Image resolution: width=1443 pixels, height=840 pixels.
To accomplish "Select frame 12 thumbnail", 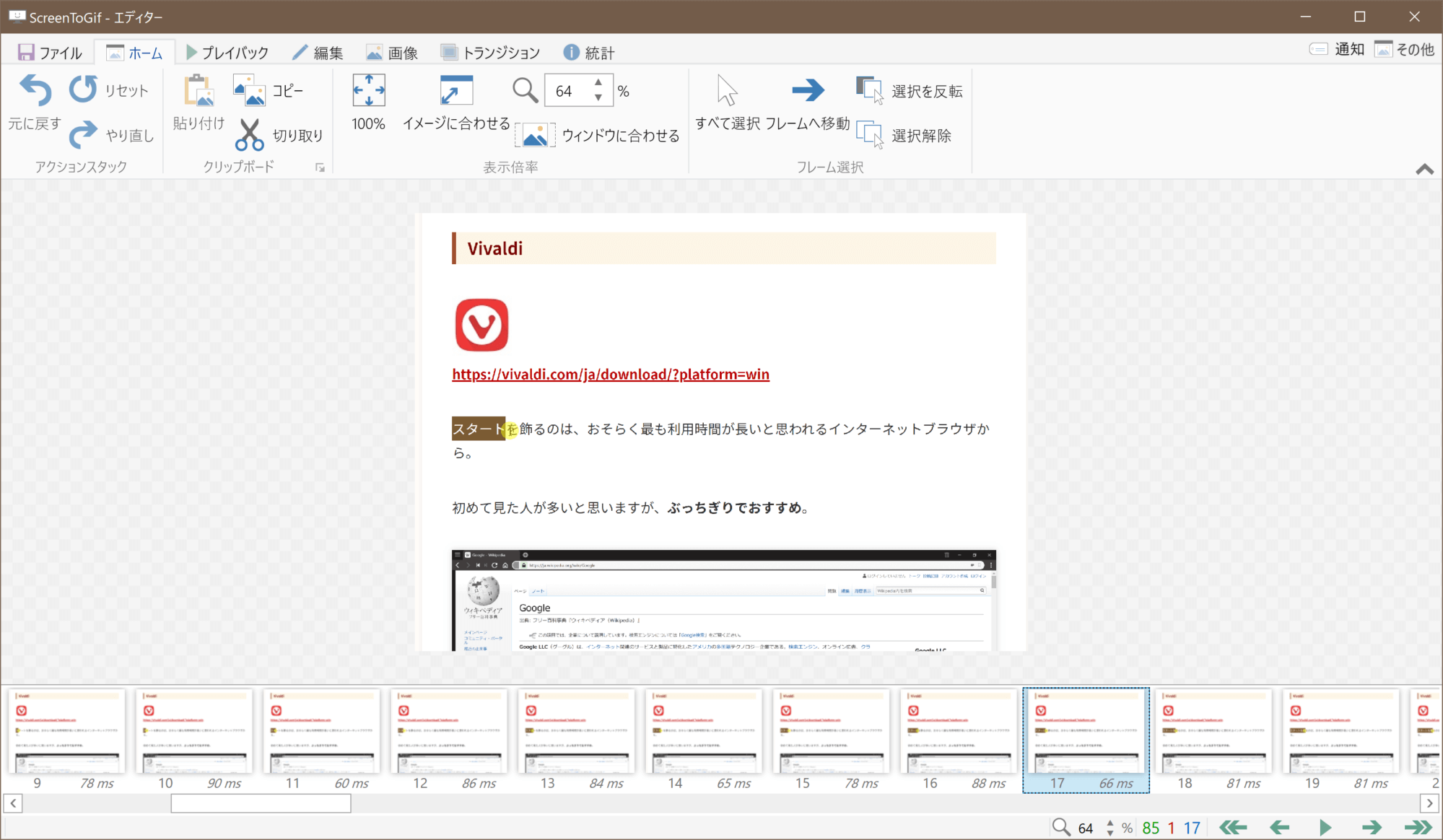I will (x=449, y=740).
